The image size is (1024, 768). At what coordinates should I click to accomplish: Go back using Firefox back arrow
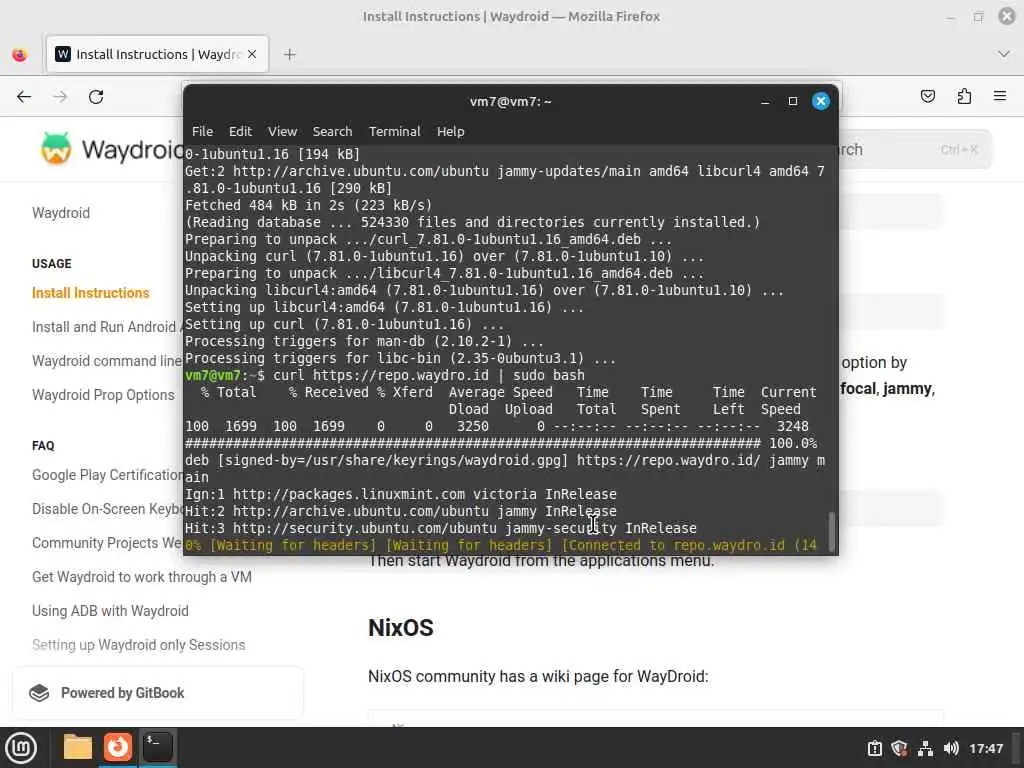tap(24, 97)
